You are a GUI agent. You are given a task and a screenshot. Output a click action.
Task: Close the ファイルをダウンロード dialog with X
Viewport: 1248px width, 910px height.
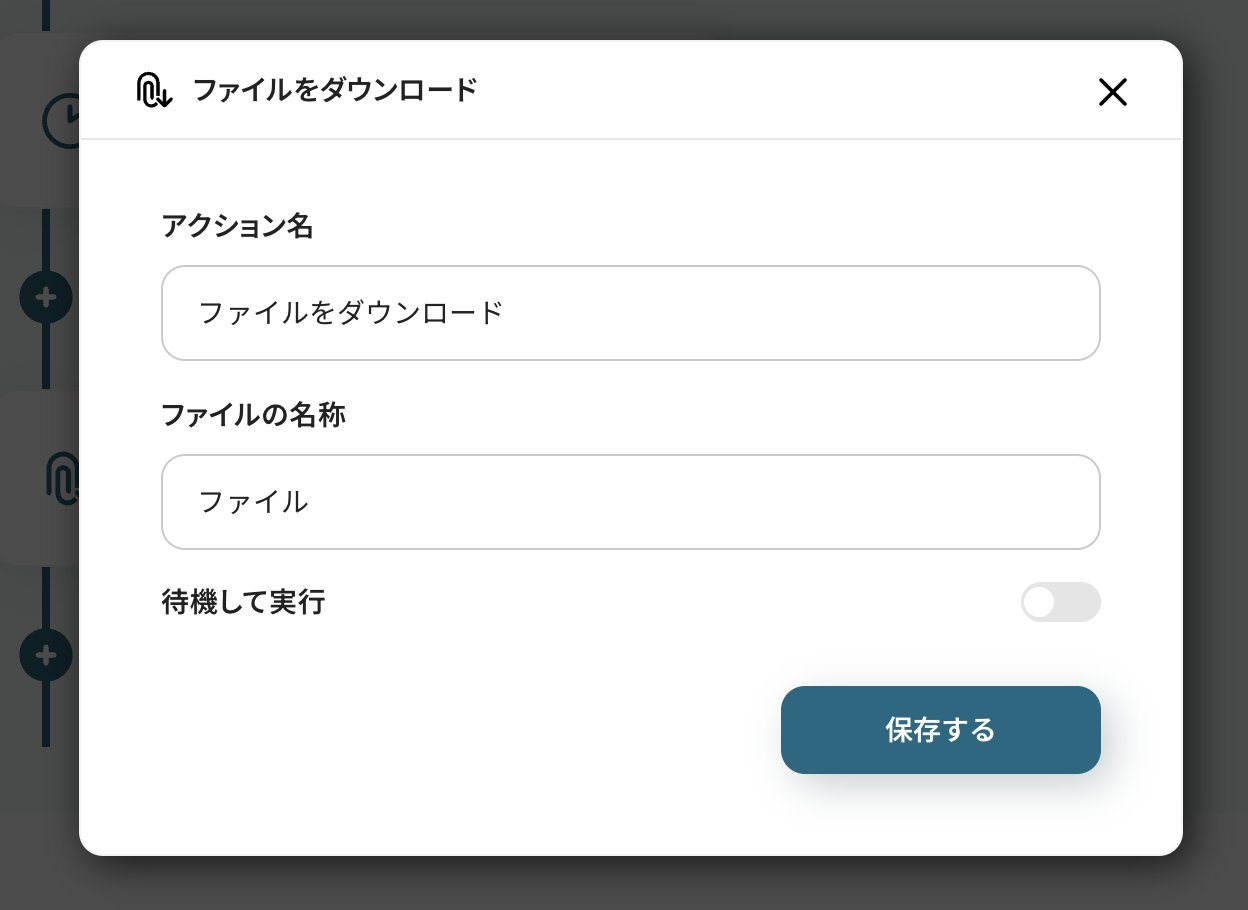click(1112, 92)
